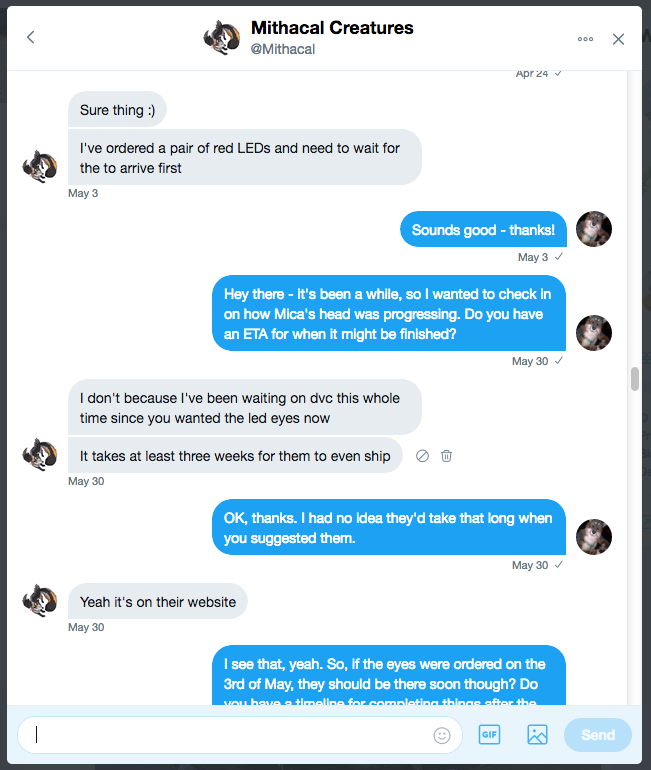
Task: Click the 'Sounds good - thanks!' bubble
Action: [x=483, y=229]
